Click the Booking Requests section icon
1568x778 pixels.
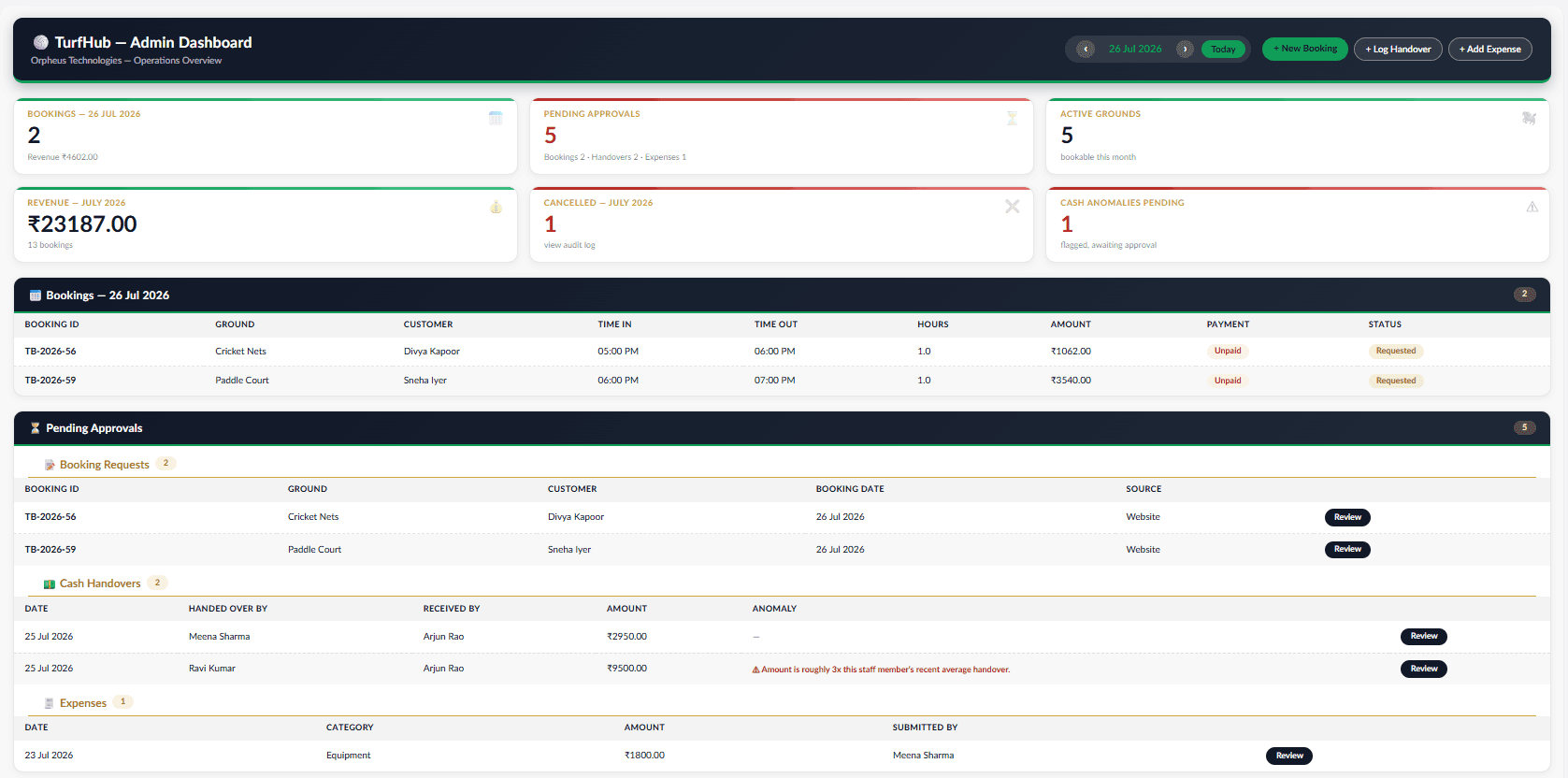(x=50, y=465)
